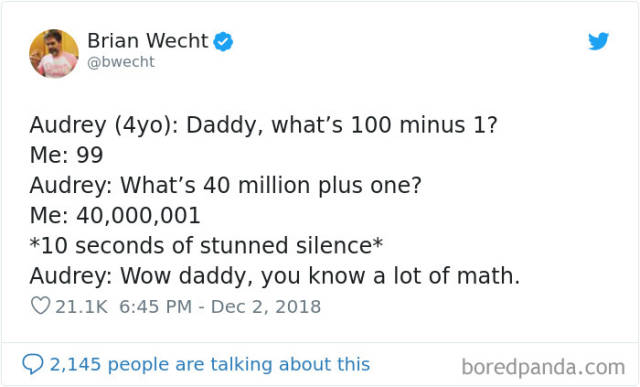Screen dimensions: 640x387
Task: Click the Dec 2, 2018 date
Action: point(266,307)
